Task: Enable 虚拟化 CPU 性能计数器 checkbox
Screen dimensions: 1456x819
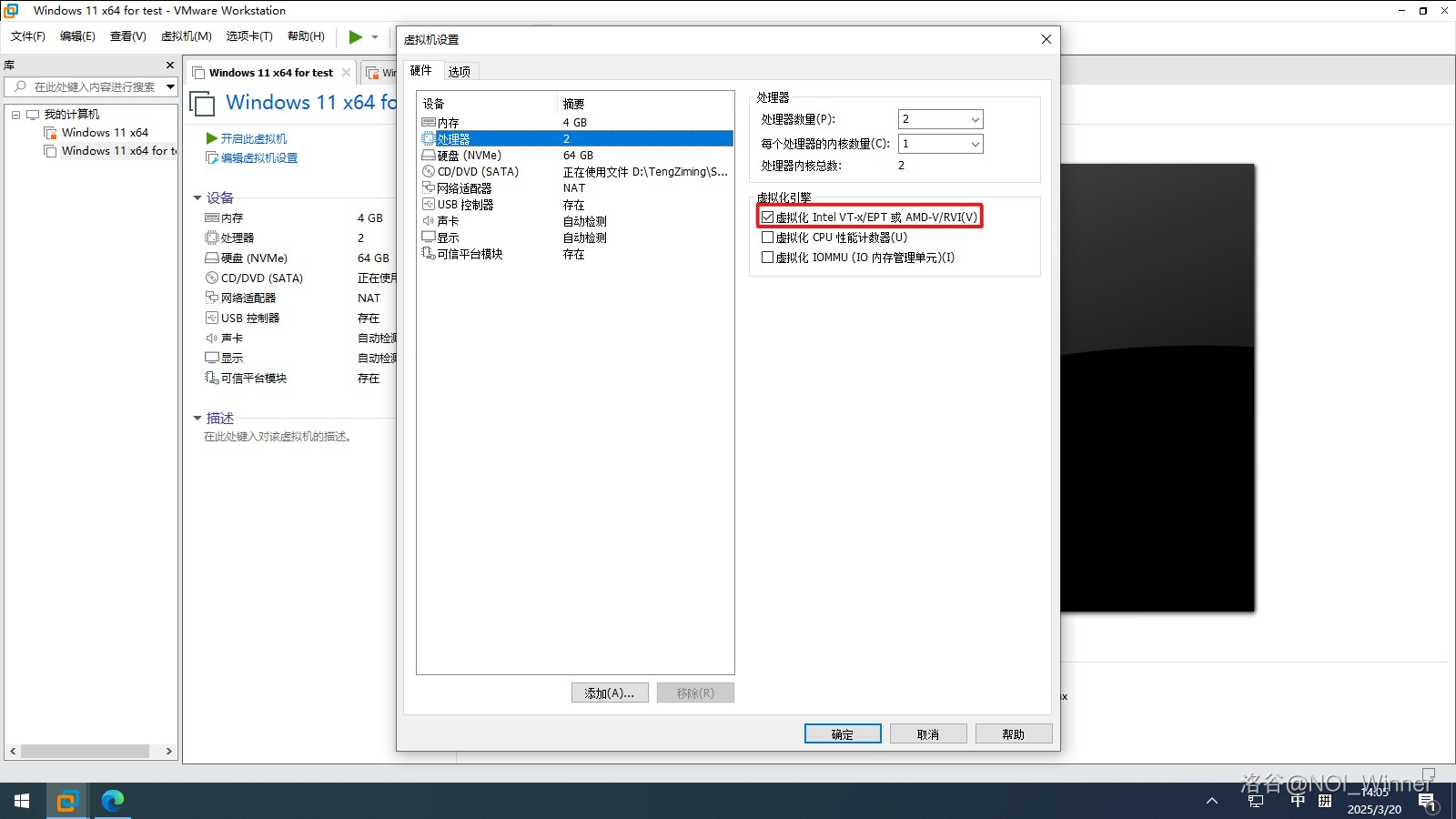Action: click(x=768, y=238)
